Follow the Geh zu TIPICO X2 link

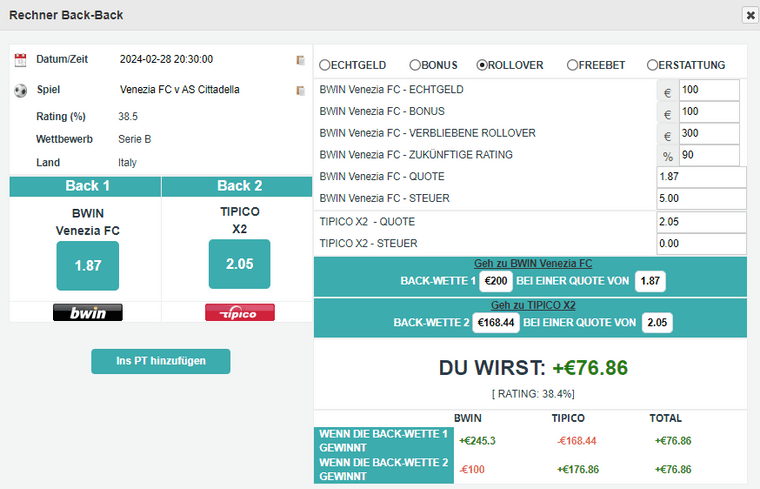(533, 305)
